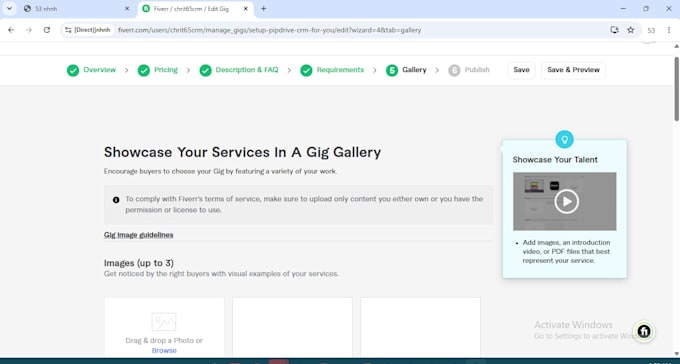Click the 'Images (up to 3)' label
The height and width of the screenshot is (364, 680).
[x=139, y=263]
